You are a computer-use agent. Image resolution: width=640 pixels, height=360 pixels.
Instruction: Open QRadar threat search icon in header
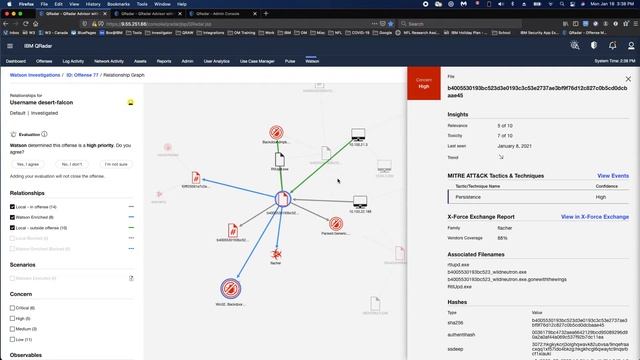pos(575,46)
